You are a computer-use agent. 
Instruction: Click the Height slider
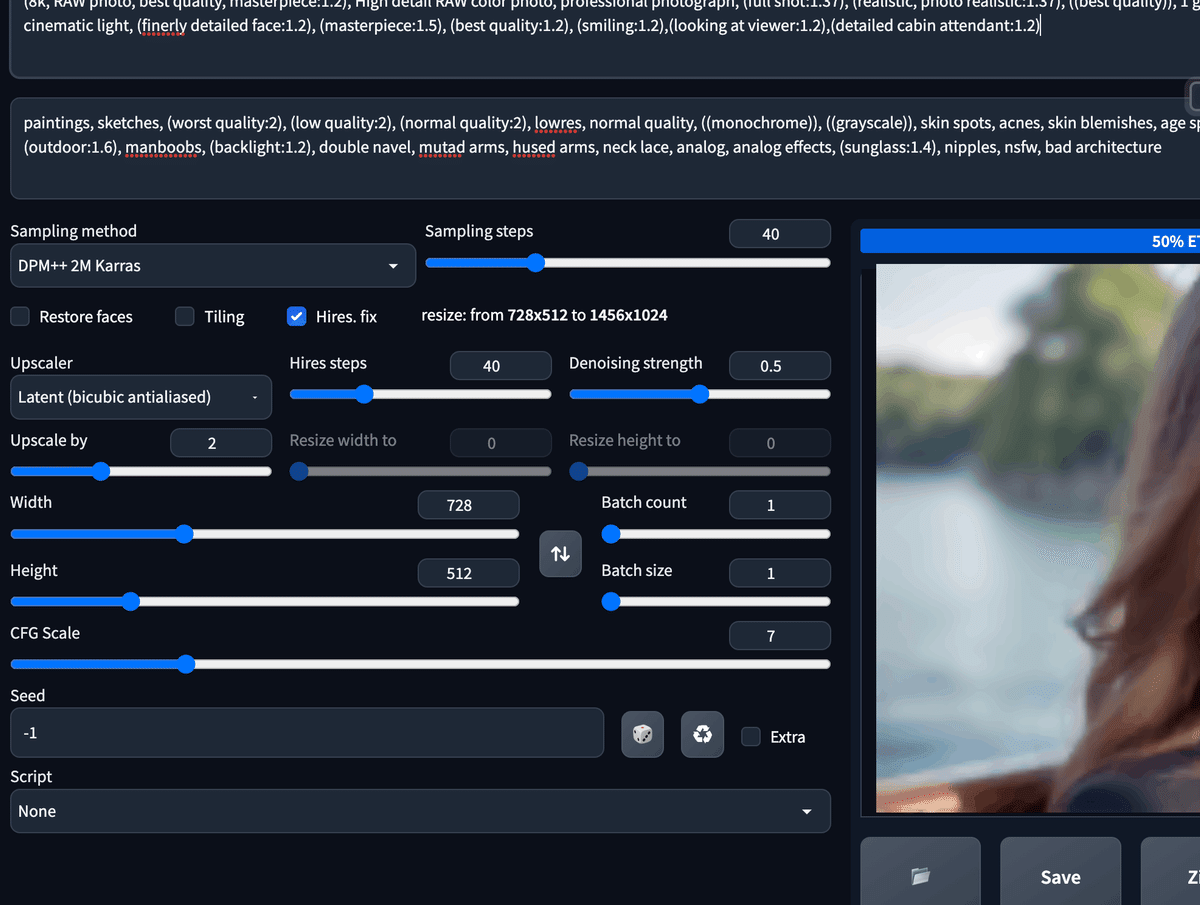[265, 601]
